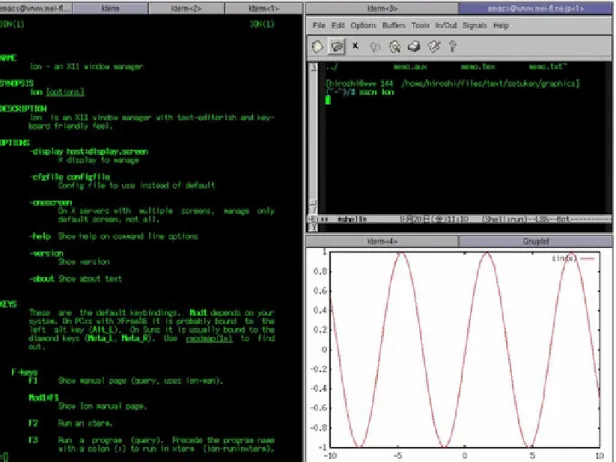Open the Tools menu in Emacs
This screenshot has height=462, width=616.
pos(420,26)
